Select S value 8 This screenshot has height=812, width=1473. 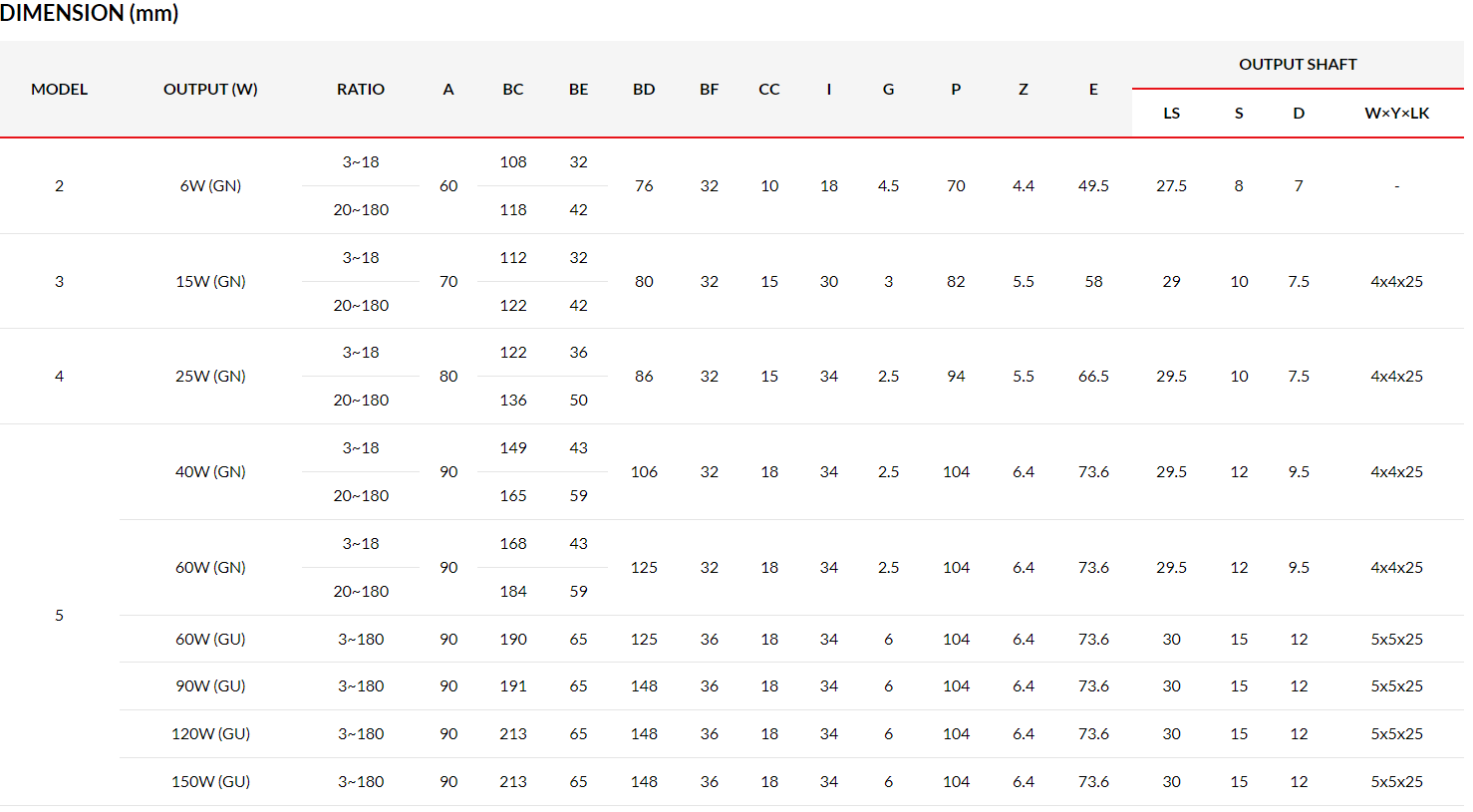[x=1239, y=185]
